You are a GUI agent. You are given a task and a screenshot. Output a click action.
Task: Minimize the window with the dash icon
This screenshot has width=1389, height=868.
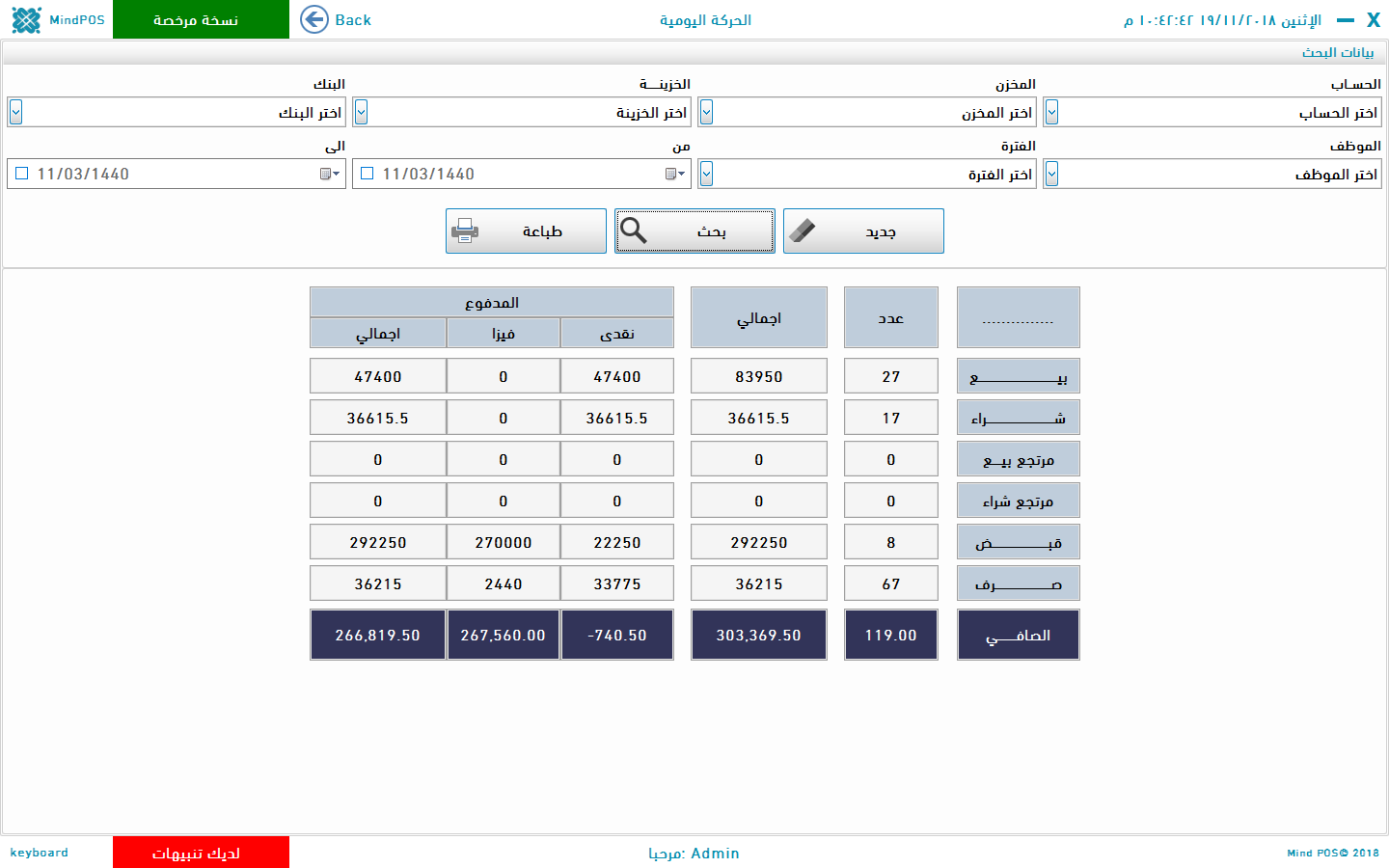tap(1345, 19)
